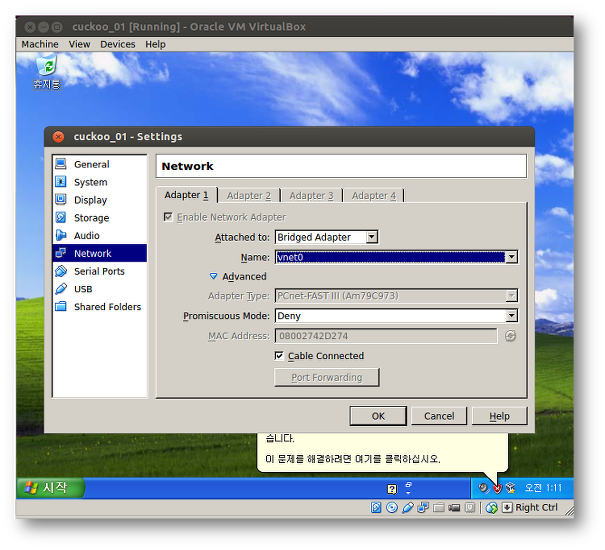Viewport: 605px width, 550px height.
Task: Open the Machine menu
Action: coord(40,44)
